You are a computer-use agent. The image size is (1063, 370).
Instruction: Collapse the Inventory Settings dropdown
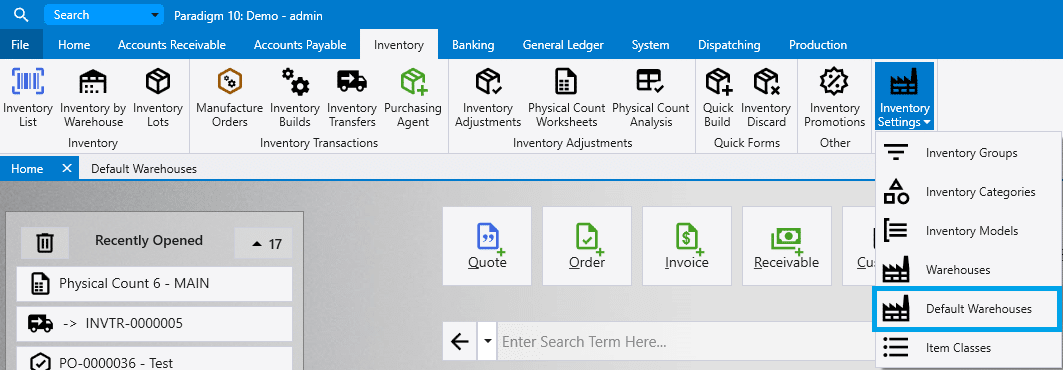(x=904, y=97)
